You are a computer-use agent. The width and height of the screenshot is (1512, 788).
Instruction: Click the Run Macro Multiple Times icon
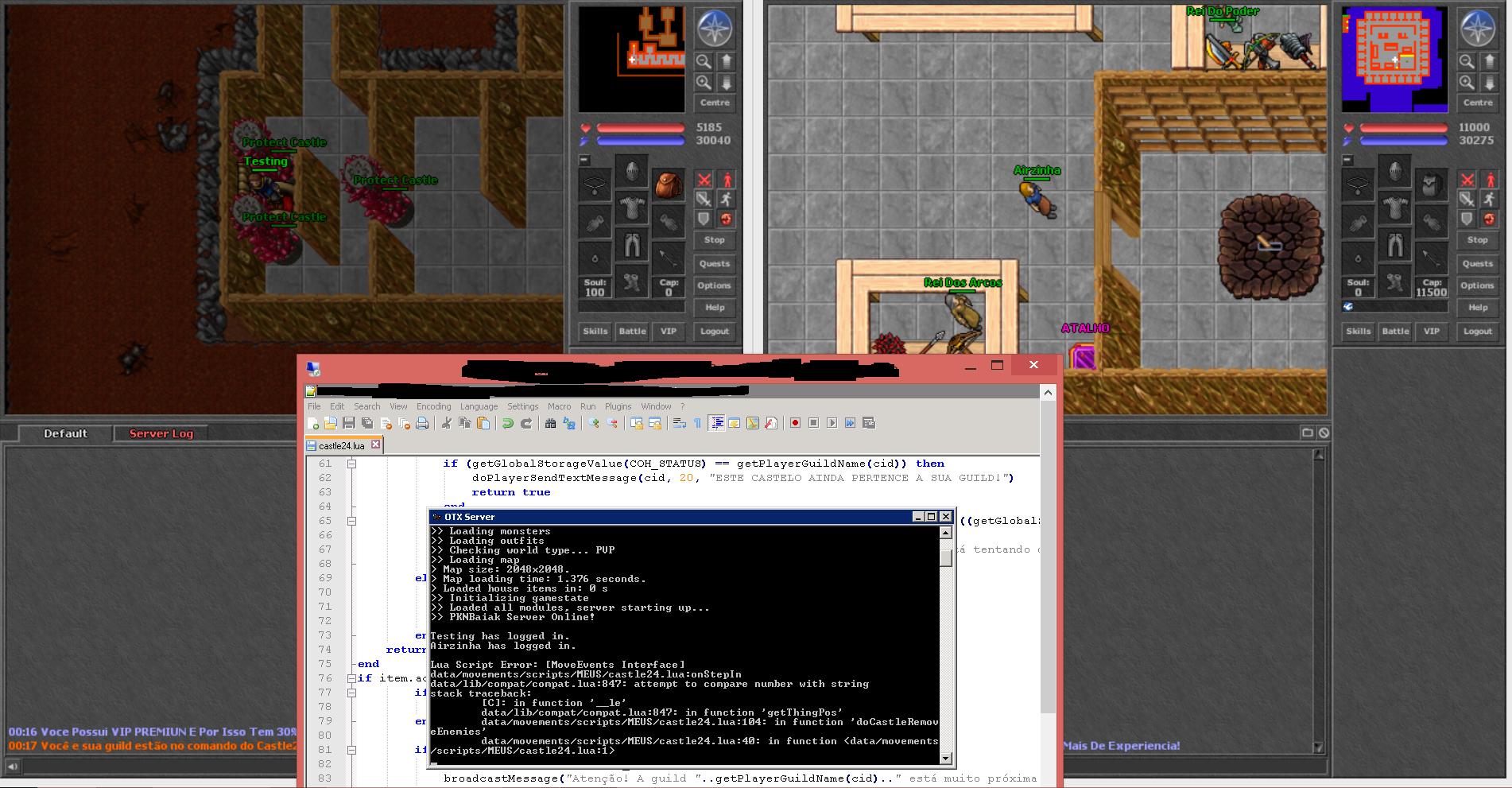pyautogui.click(x=850, y=423)
